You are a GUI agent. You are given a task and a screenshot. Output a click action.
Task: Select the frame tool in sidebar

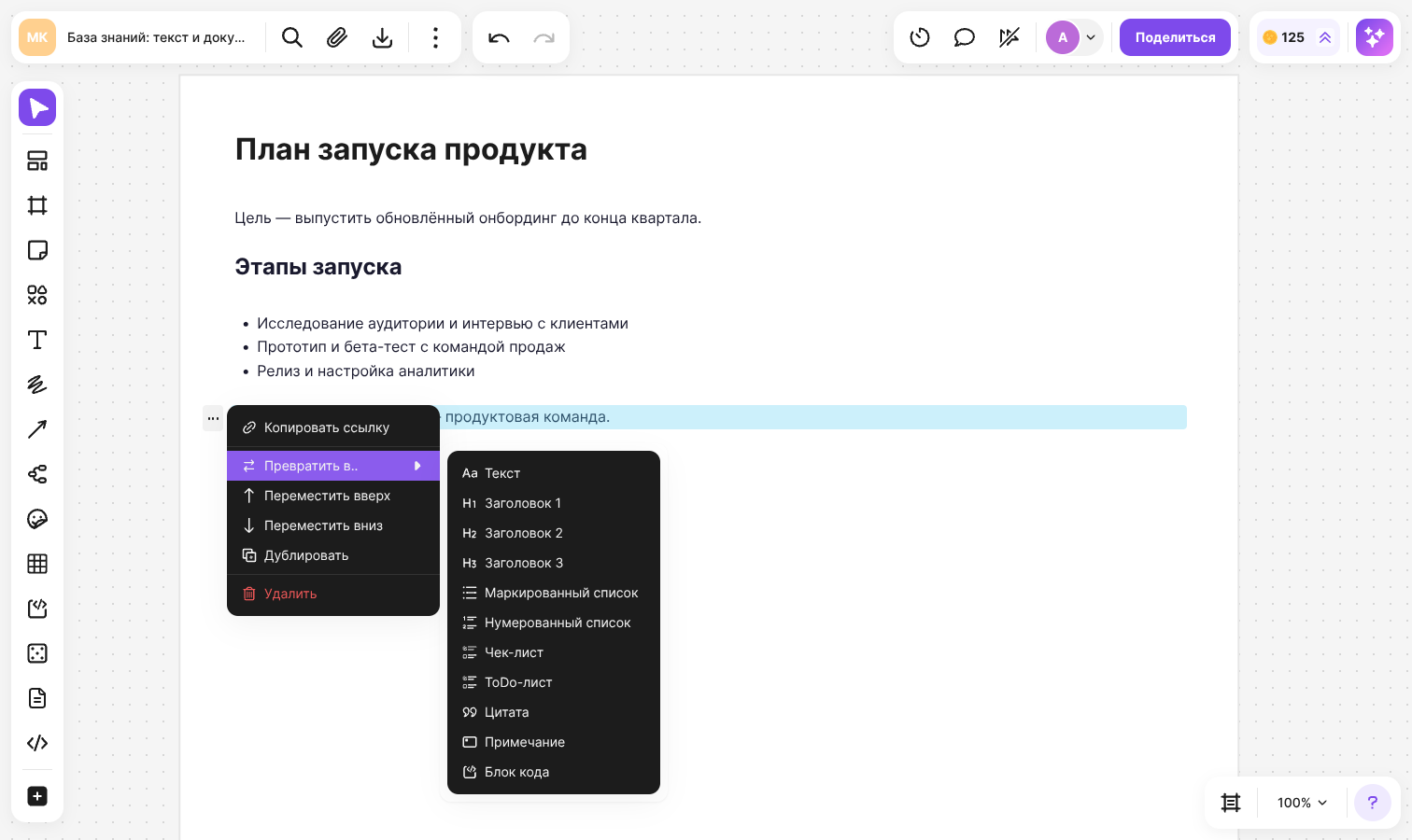[x=37, y=205]
